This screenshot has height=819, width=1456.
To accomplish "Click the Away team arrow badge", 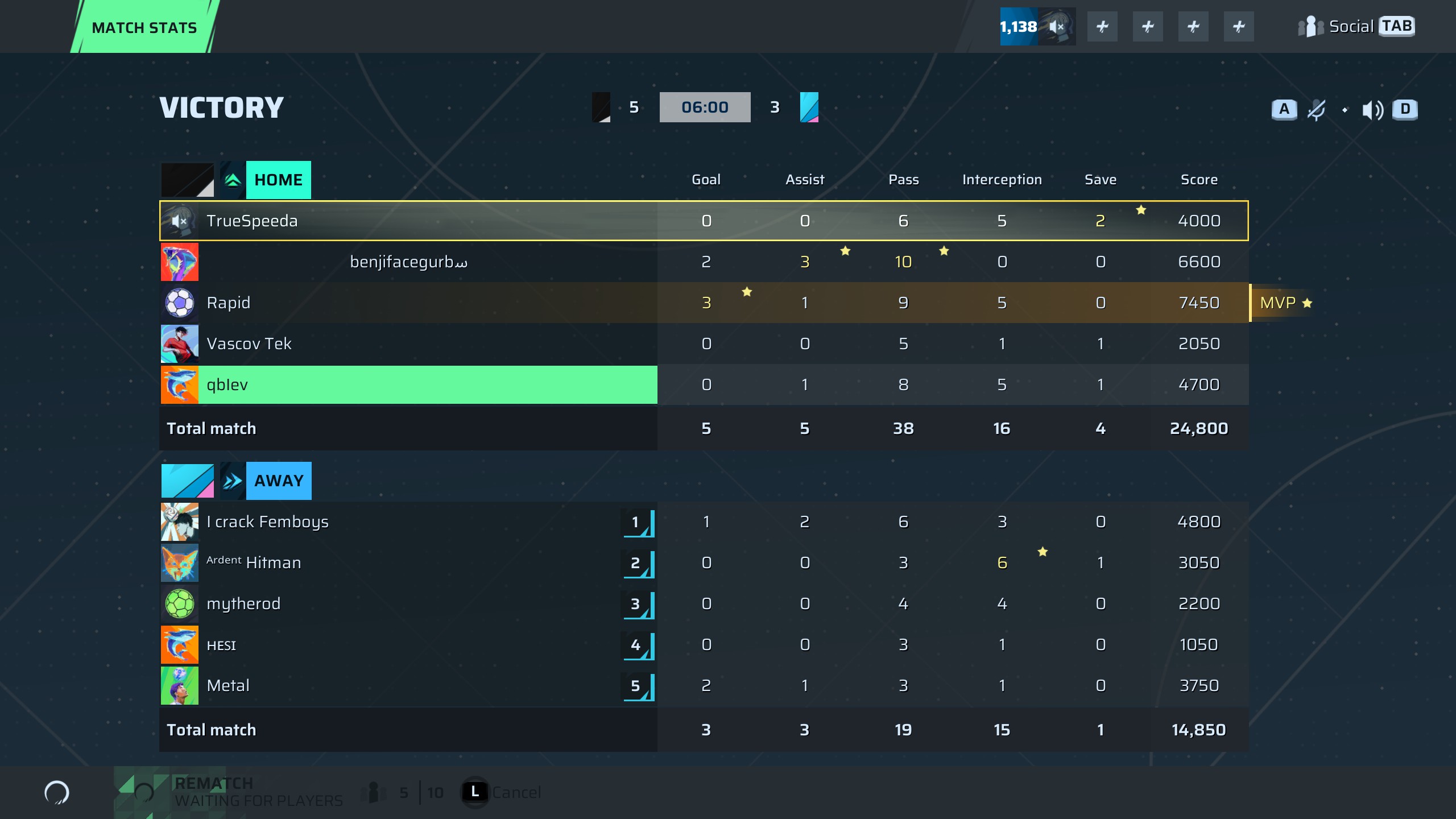I will (x=233, y=481).
